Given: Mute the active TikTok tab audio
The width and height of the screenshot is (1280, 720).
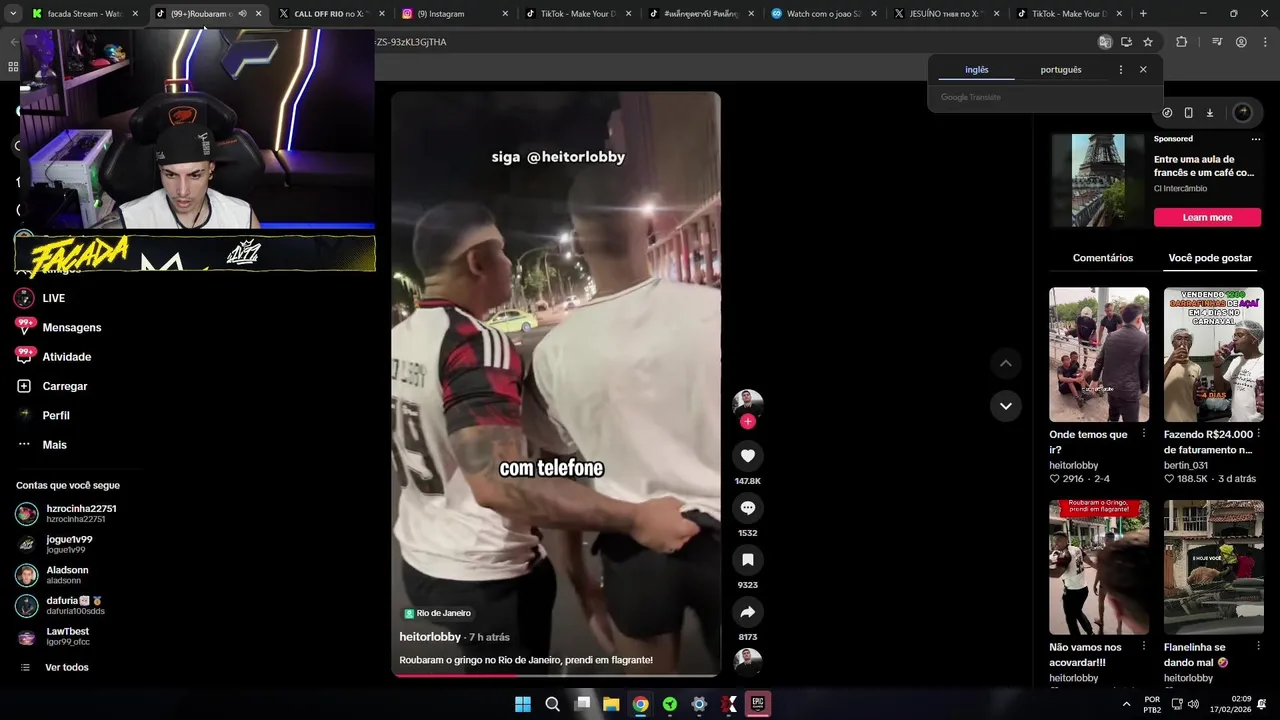Looking at the screenshot, I should 242,14.
